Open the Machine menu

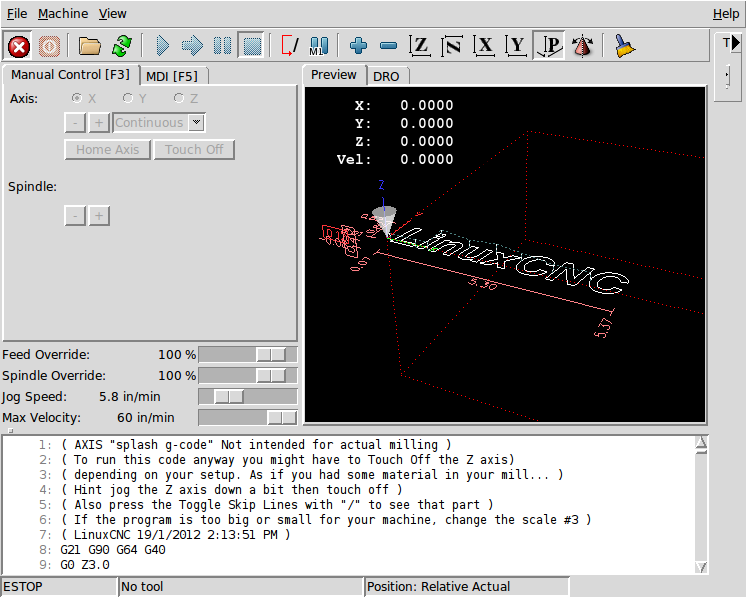click(x=63, y=14)
